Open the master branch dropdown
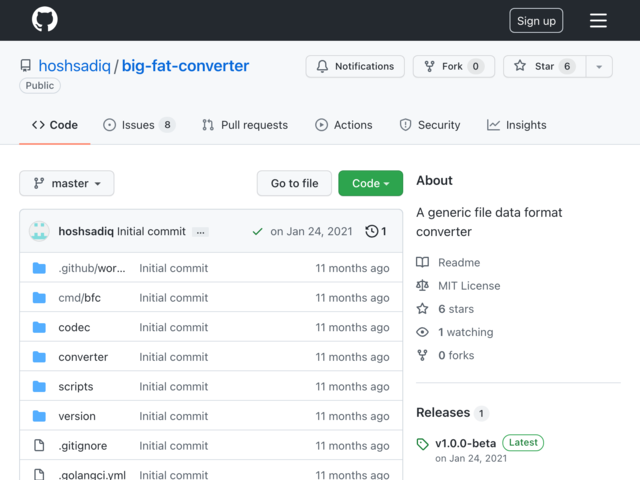Viewport: 640px width, 480px height. point(67,183)
